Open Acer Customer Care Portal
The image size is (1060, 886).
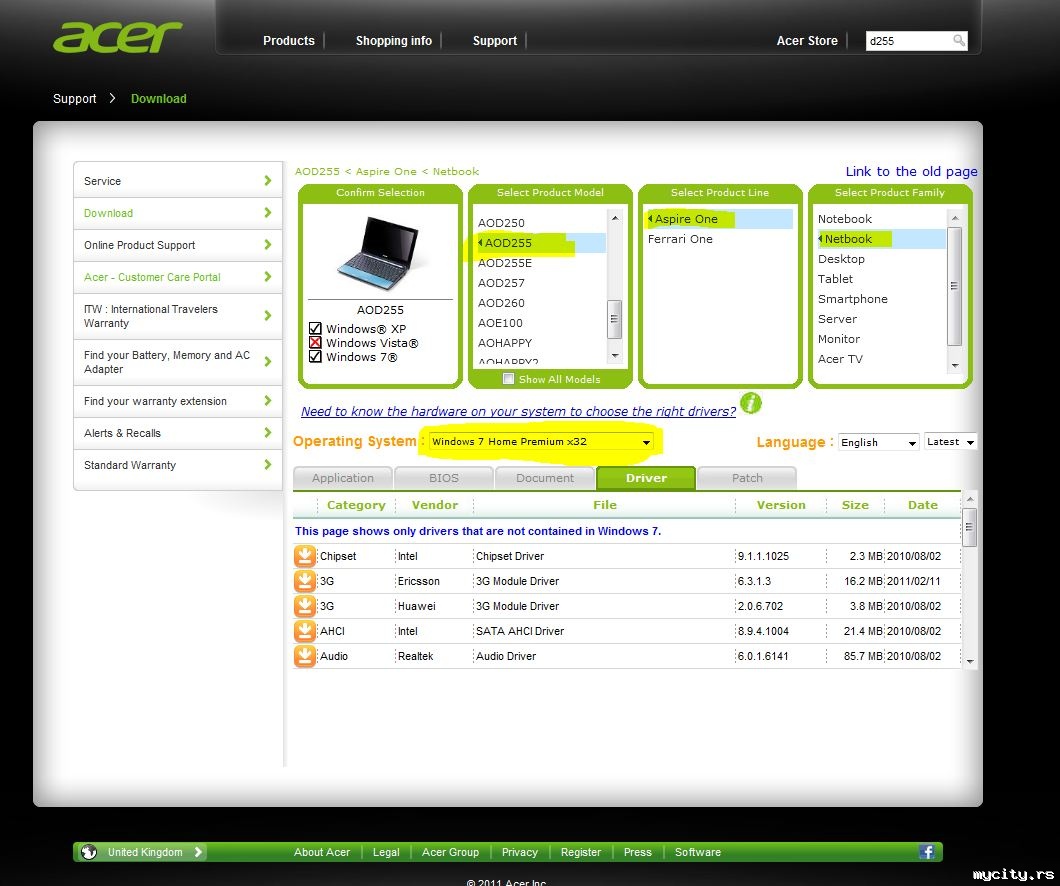click(x=178, y=277)
